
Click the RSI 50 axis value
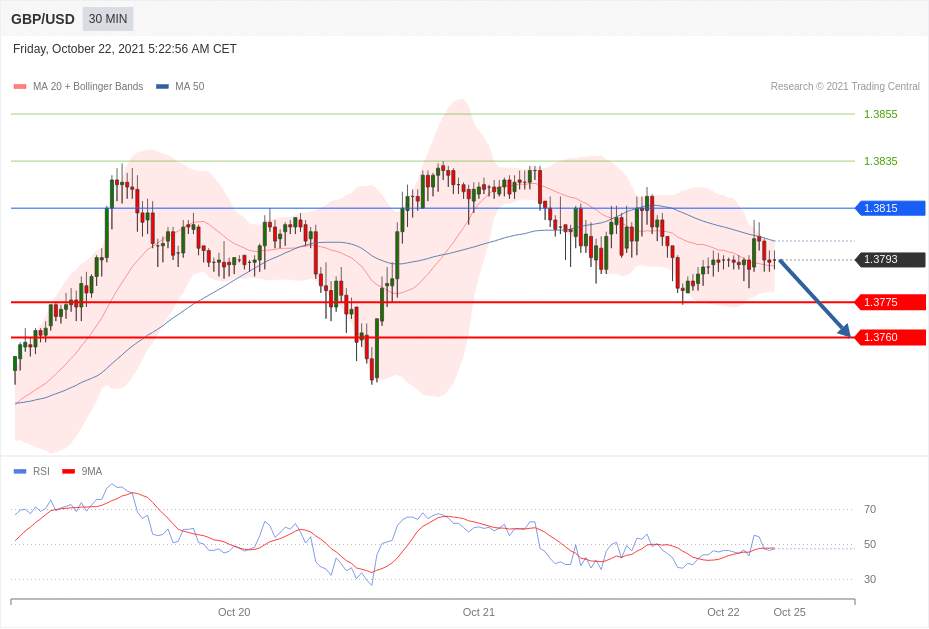[x=870, y=544]
